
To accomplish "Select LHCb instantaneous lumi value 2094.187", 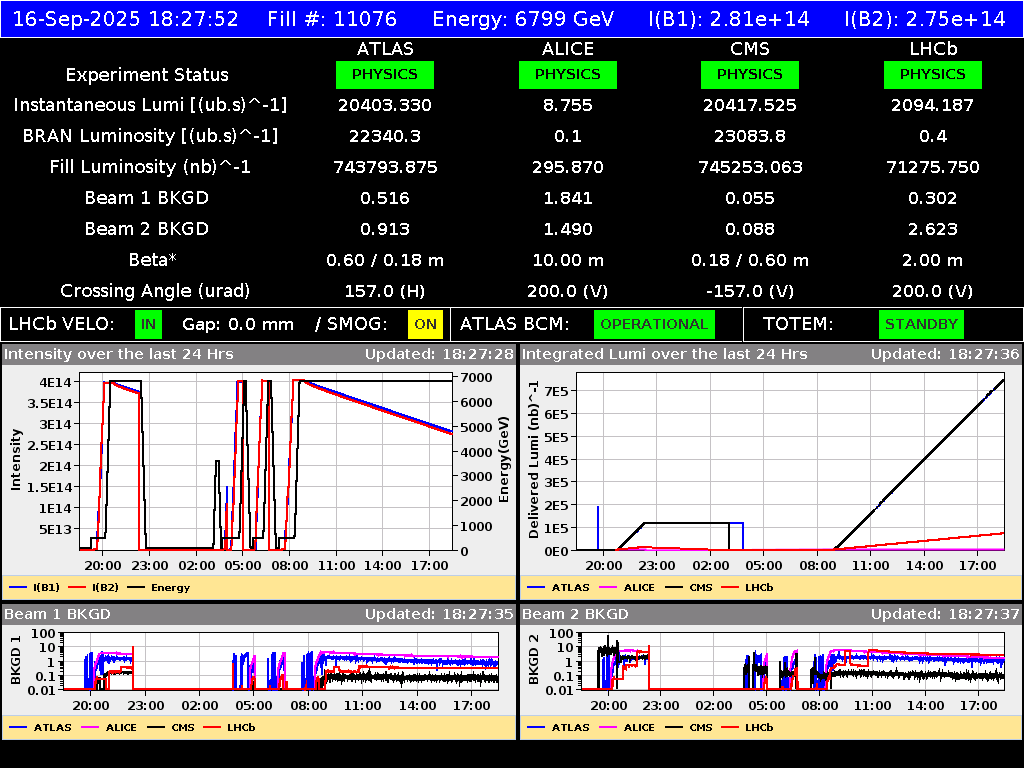I will (933, 105).
